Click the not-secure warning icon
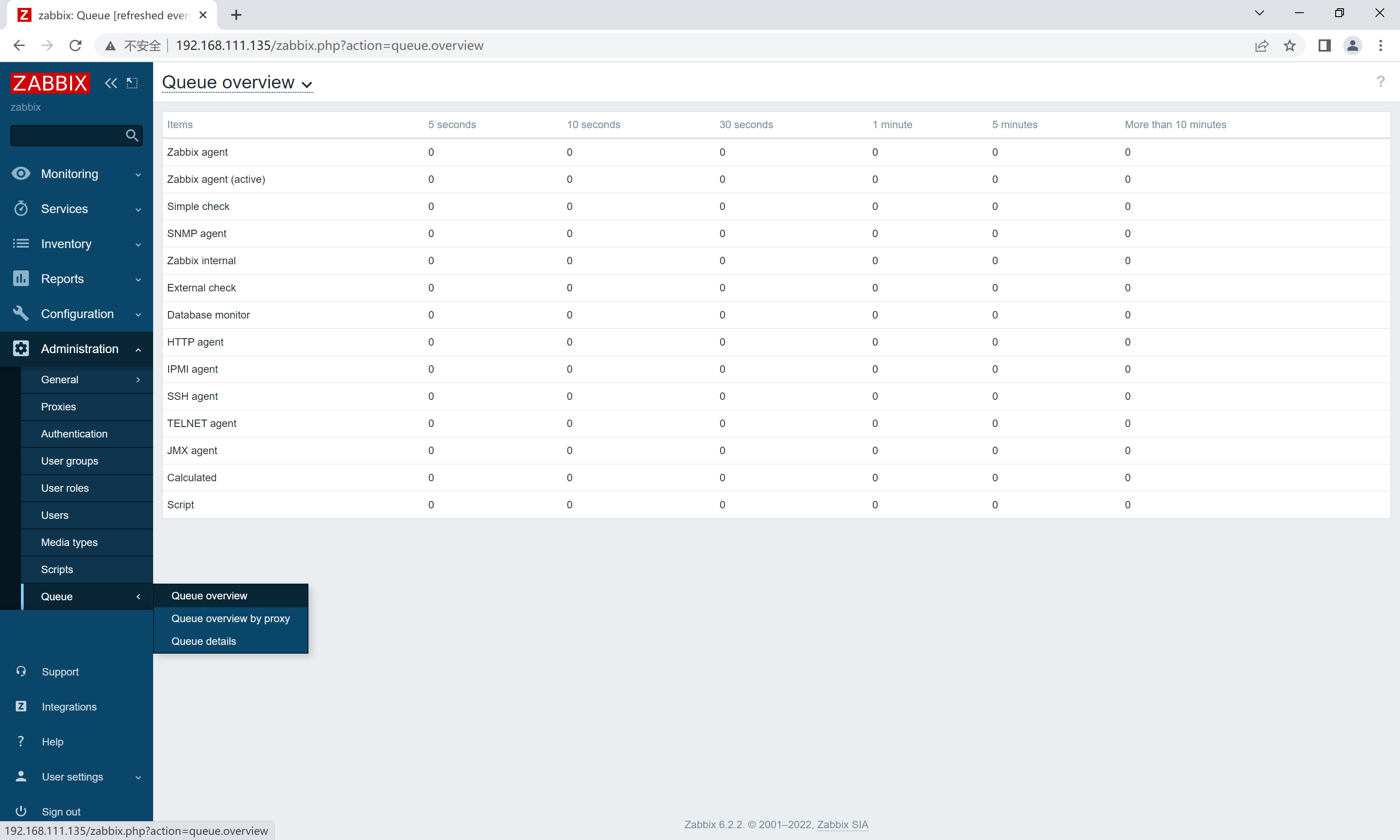Image resolution: width=1400 pixels, height=840 pixels. (x=110, y=46)
